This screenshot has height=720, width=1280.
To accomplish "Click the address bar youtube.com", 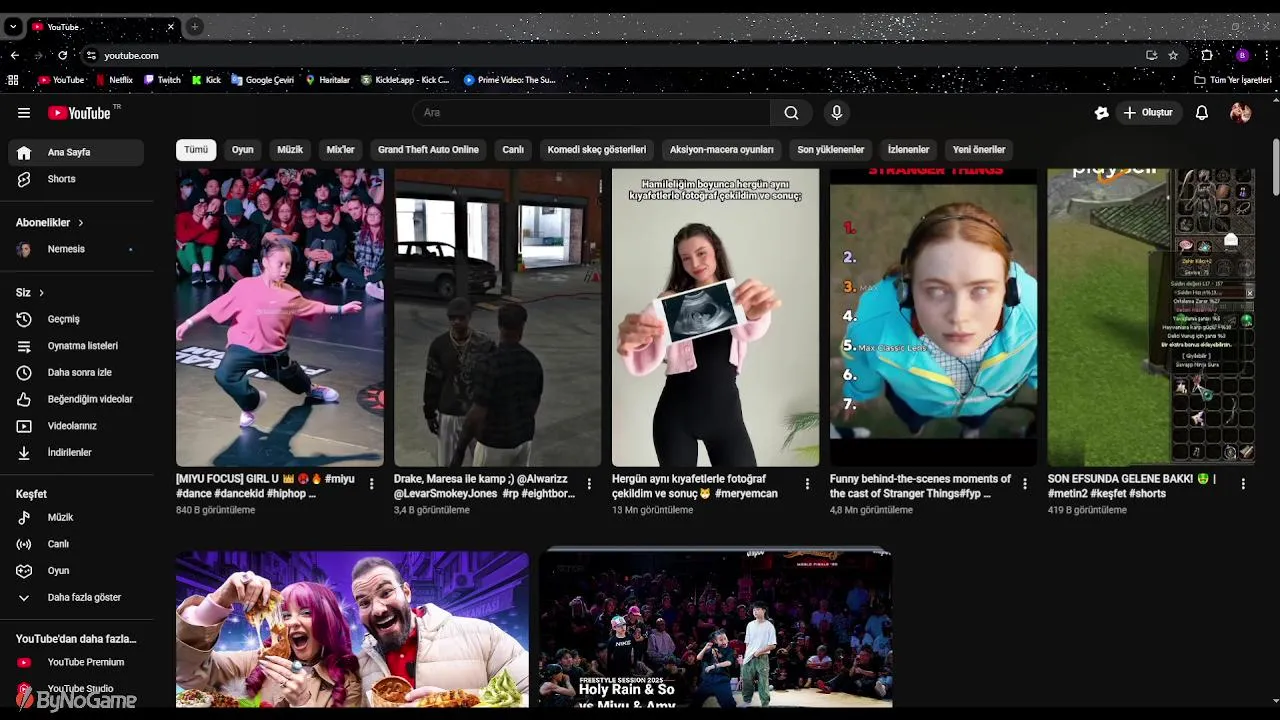I will [131, 56].
